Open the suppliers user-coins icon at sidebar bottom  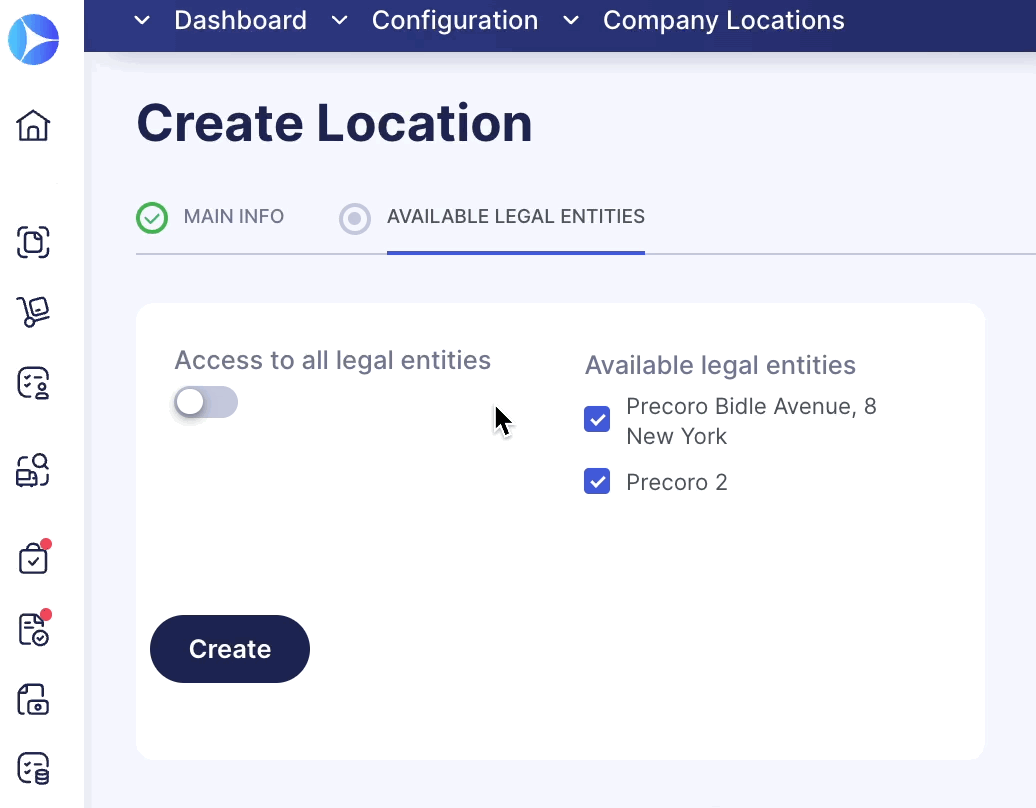(33, 768)
